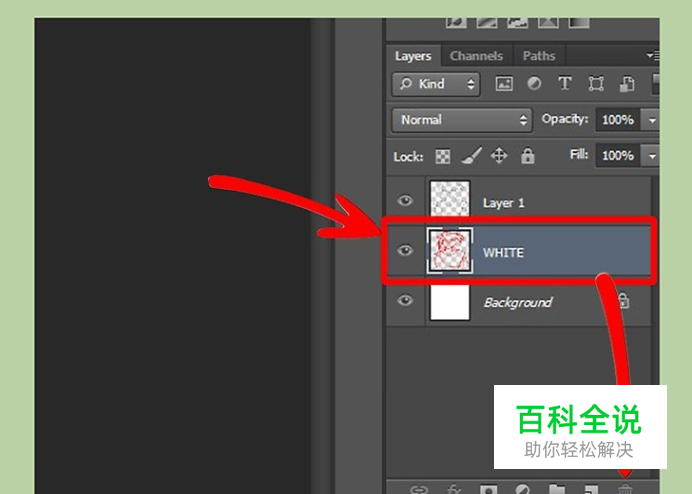The height and width of the screenshot is (494, 692).
Task: Select the layer named Background
Action: (518, 303)
